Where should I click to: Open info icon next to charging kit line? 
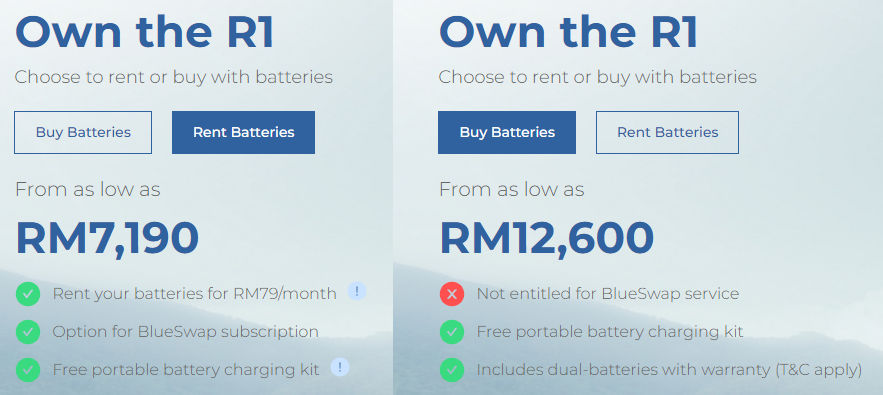click(340, 367)
